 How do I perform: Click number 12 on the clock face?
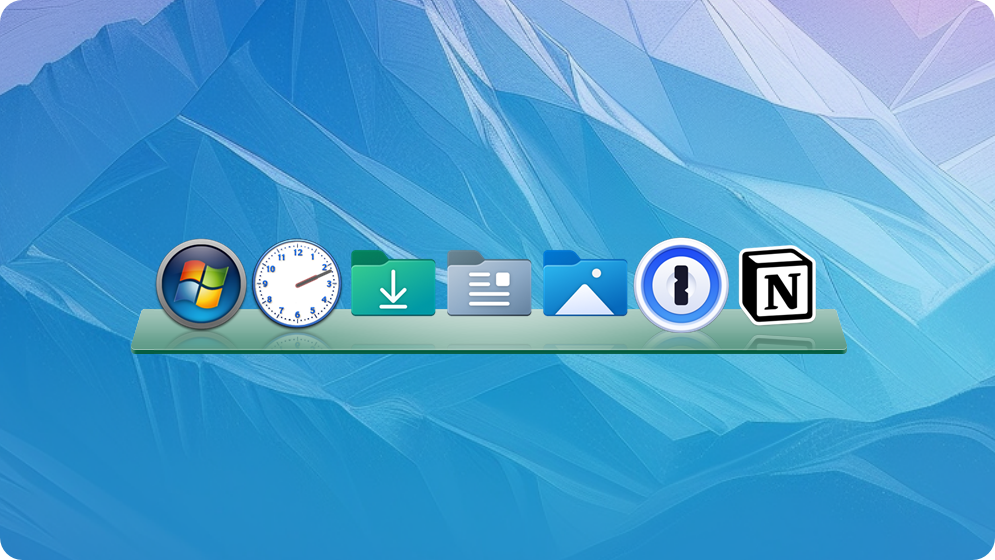[298, 252]
